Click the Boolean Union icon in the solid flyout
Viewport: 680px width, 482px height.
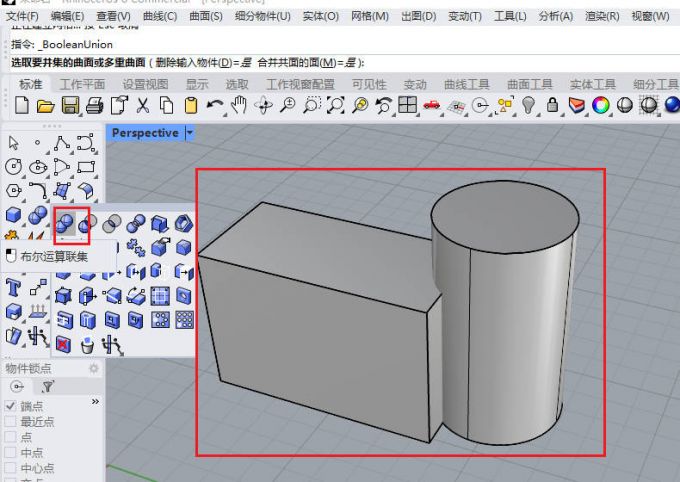coord(64,224)
